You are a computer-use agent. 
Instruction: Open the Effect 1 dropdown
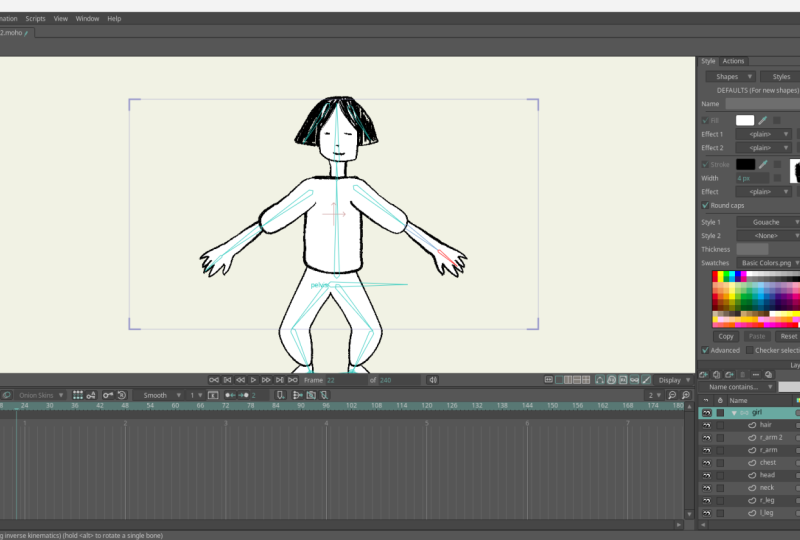[x=764, y=134]
